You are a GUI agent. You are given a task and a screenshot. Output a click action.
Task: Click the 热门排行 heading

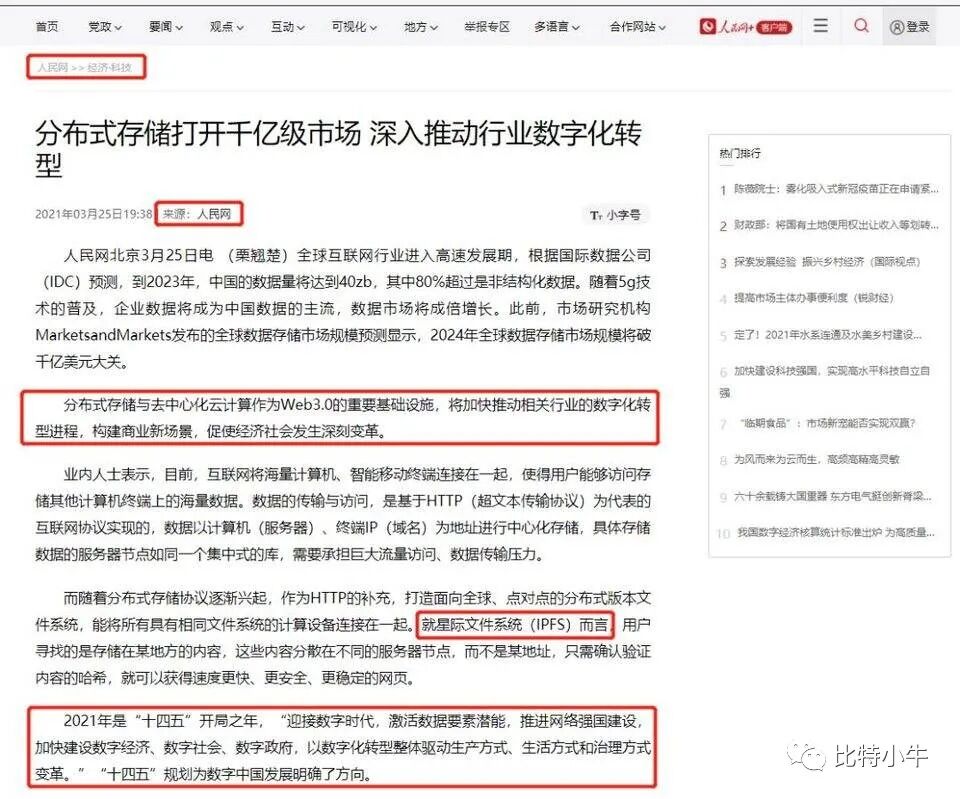740,153
